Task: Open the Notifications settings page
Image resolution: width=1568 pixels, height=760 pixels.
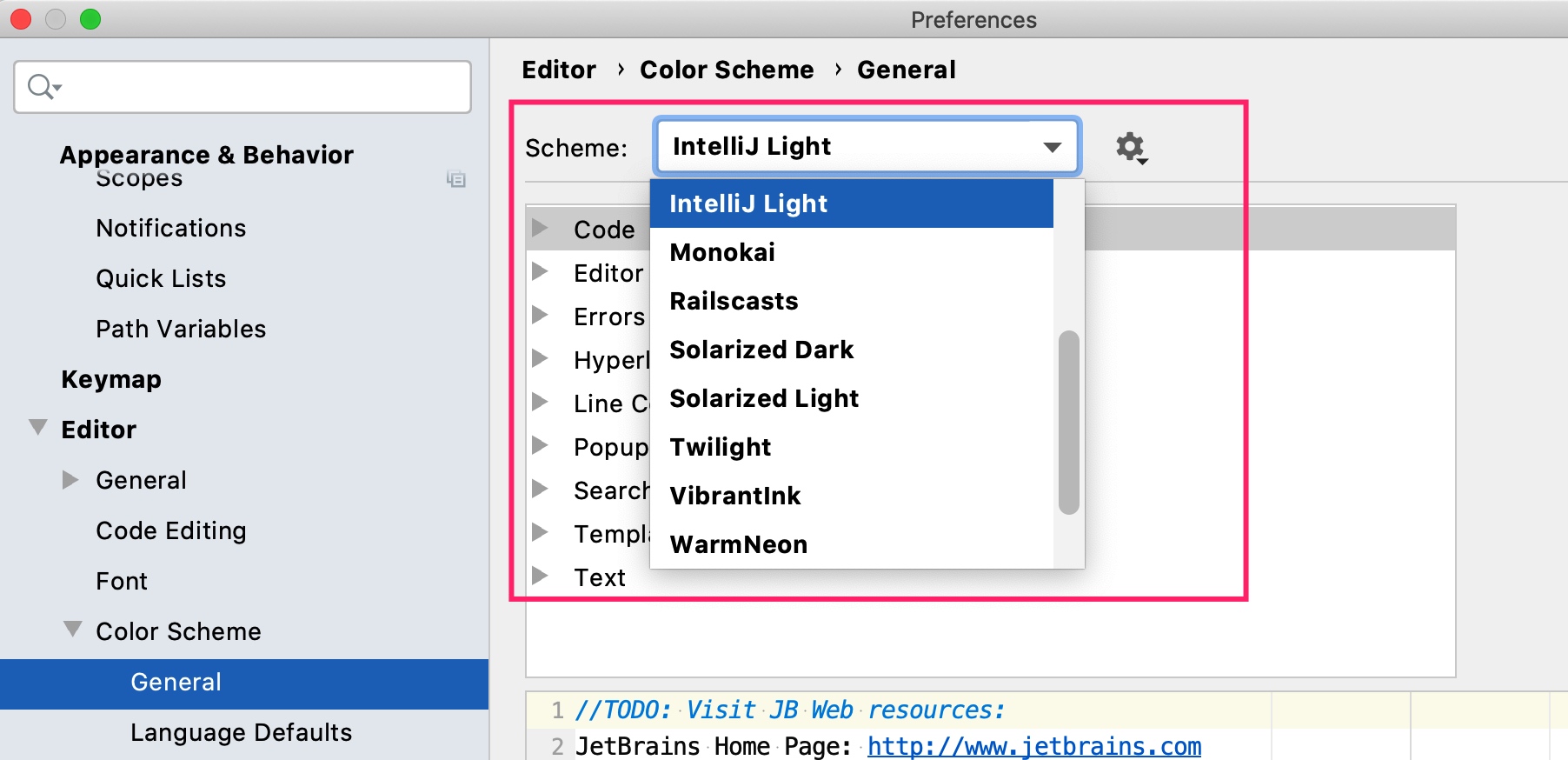Action: 171,228
